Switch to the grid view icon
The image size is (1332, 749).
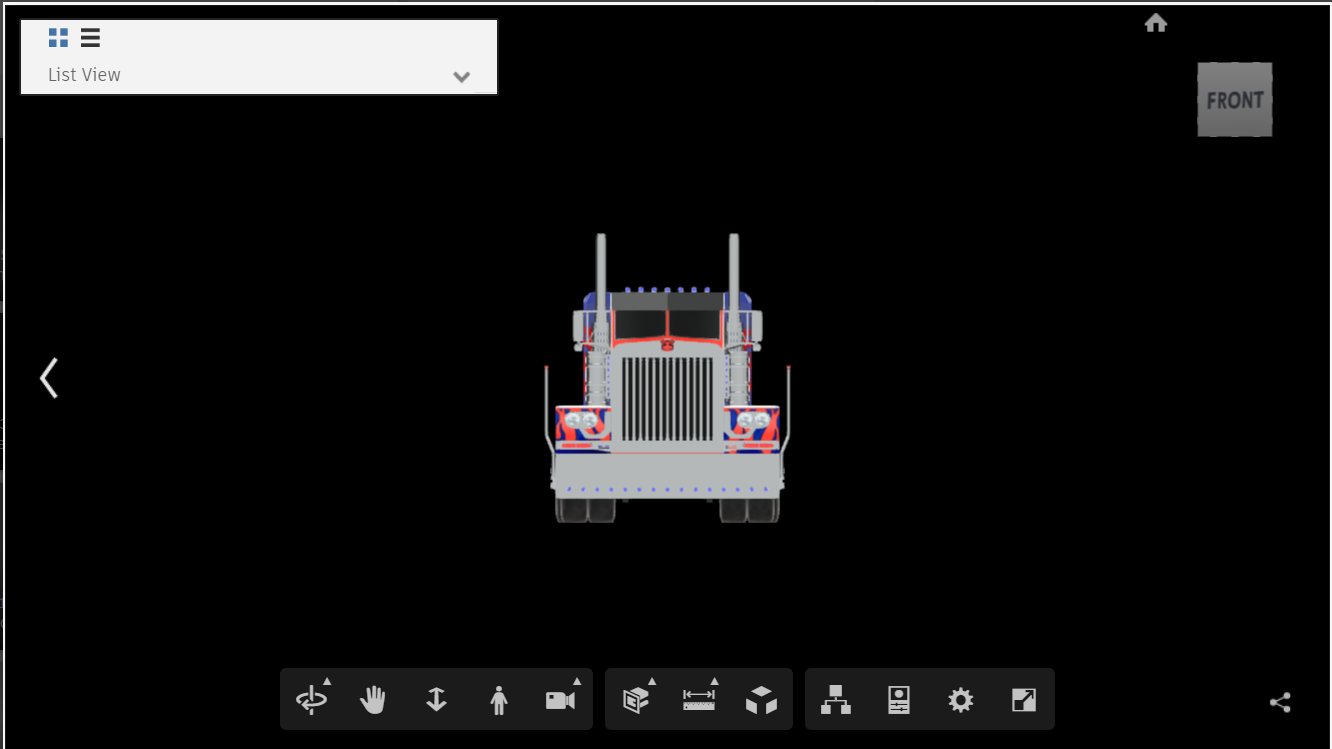[59, 38]
